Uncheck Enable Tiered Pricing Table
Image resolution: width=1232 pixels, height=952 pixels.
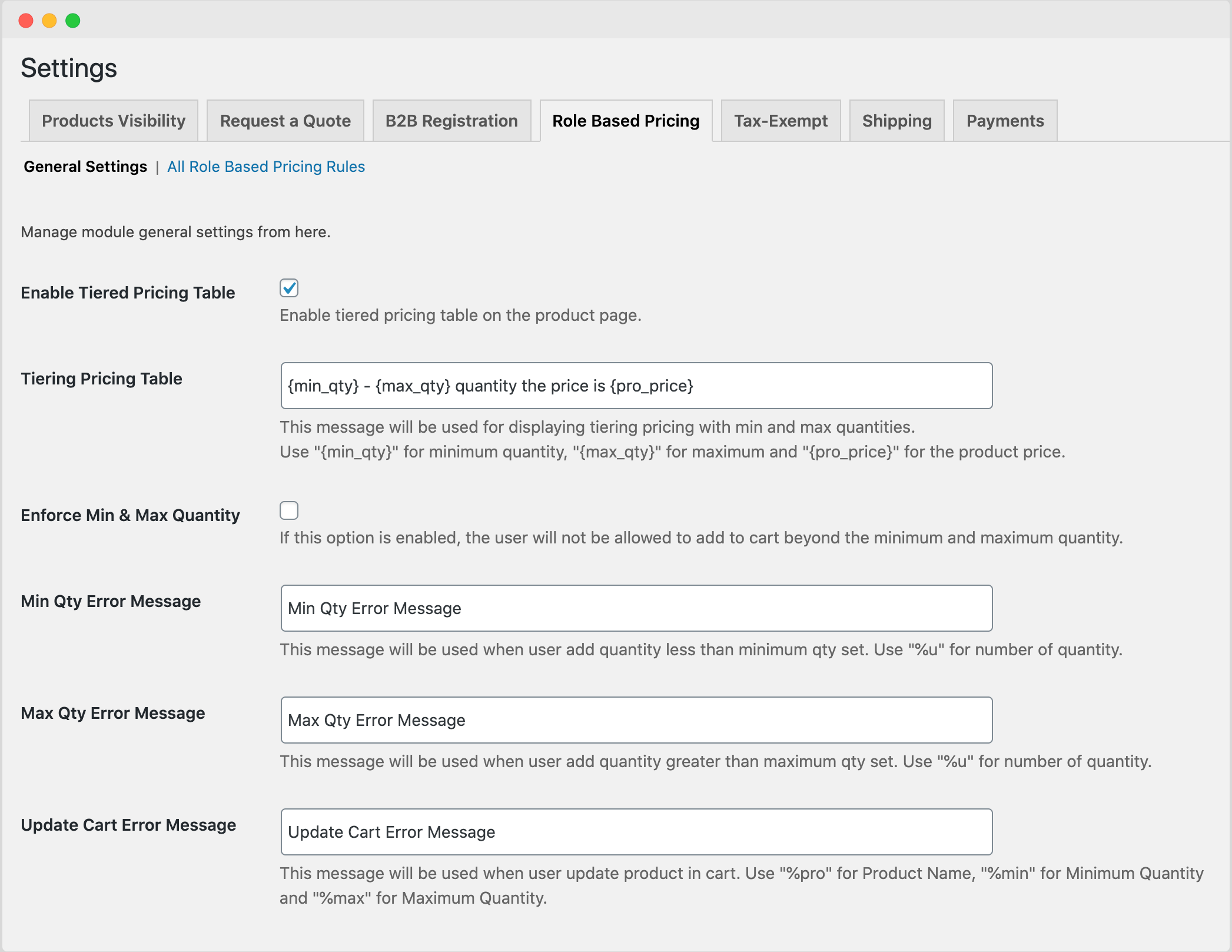pos(288,288)
